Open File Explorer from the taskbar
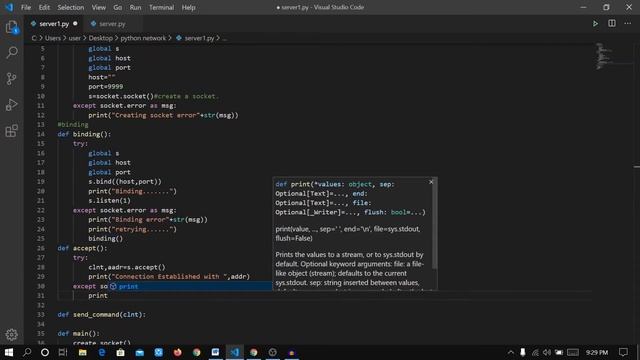 [82, 352]
